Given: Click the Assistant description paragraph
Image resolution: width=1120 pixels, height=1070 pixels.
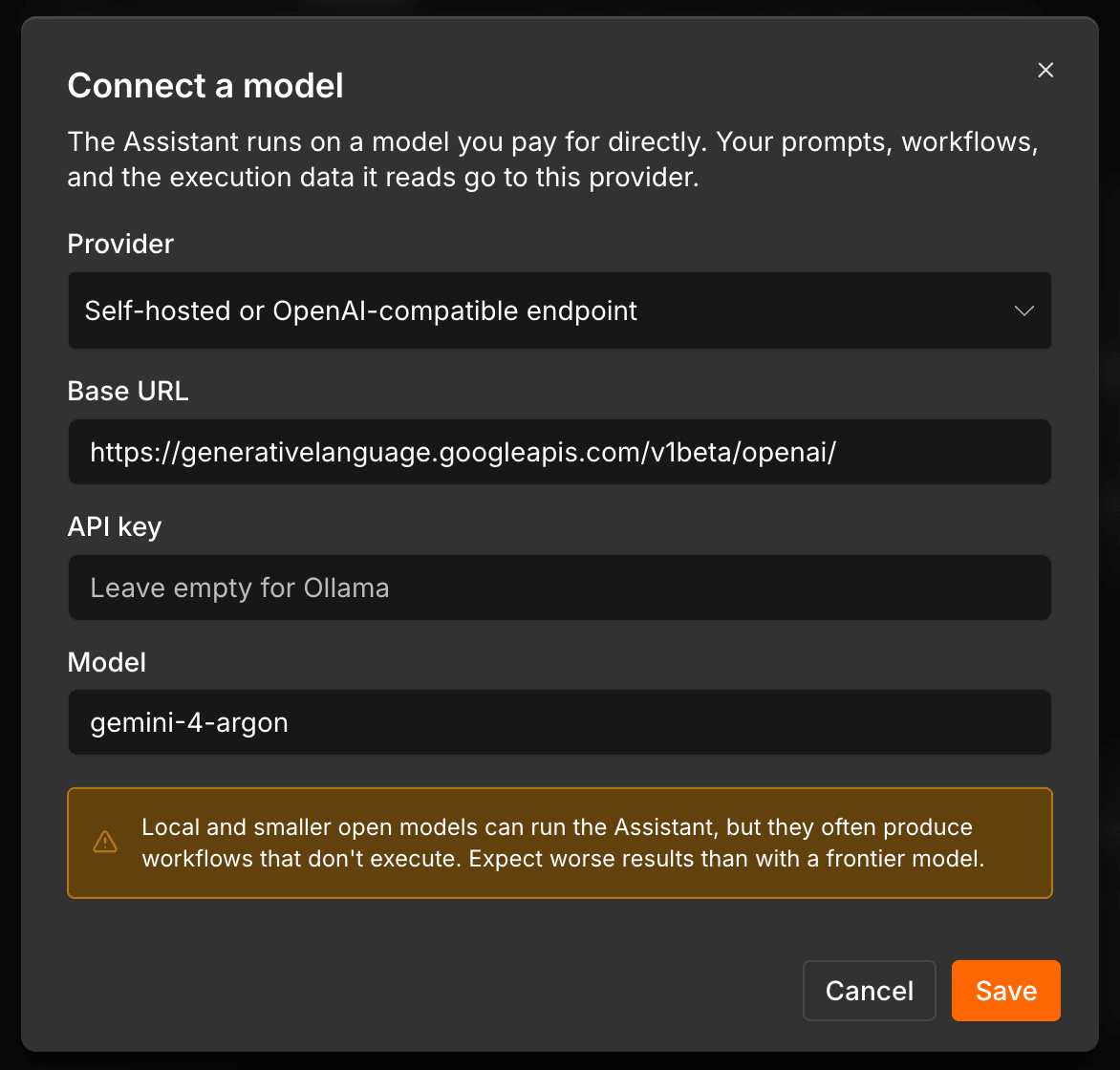Looking at the screenshot, I should tap(552, 160).
